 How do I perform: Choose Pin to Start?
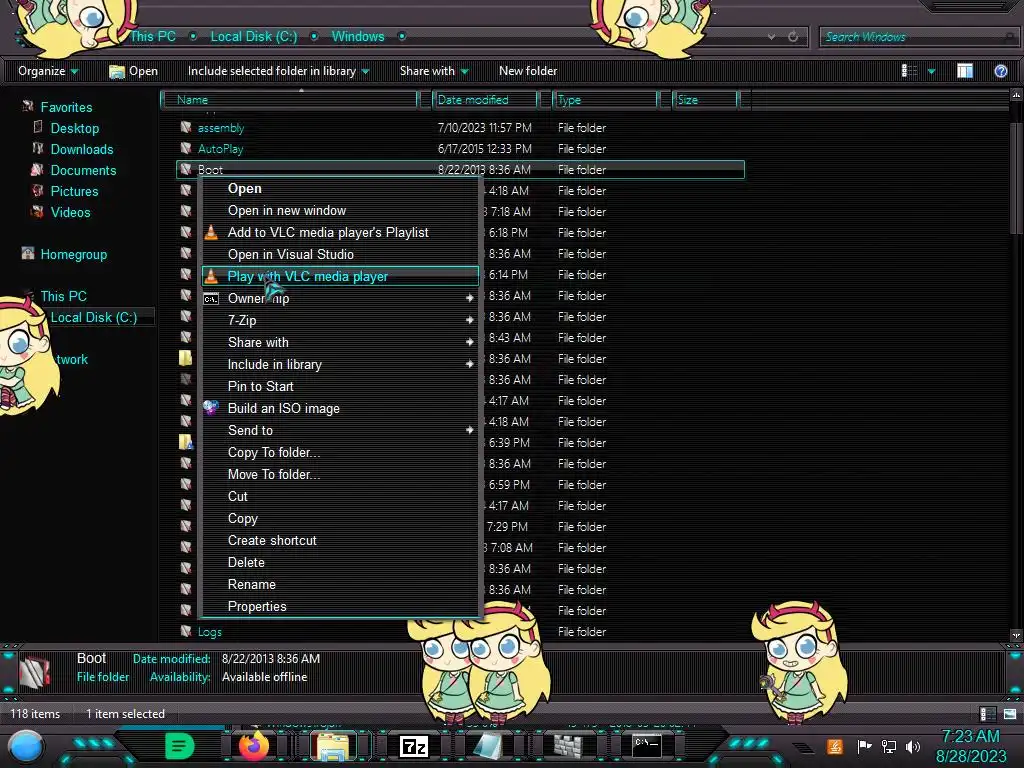[340, 387]
